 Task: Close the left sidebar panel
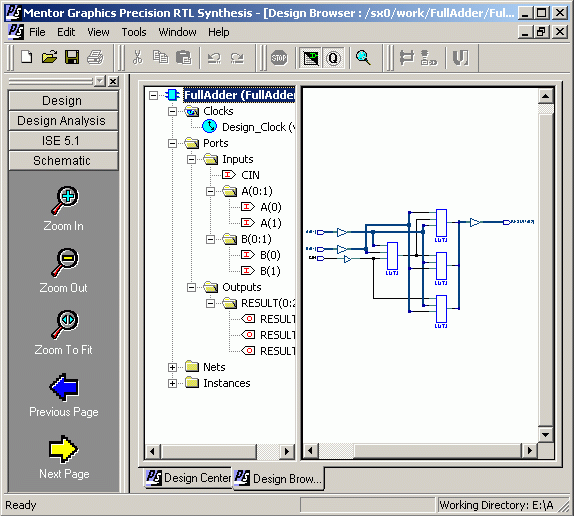tap(113, 81)
